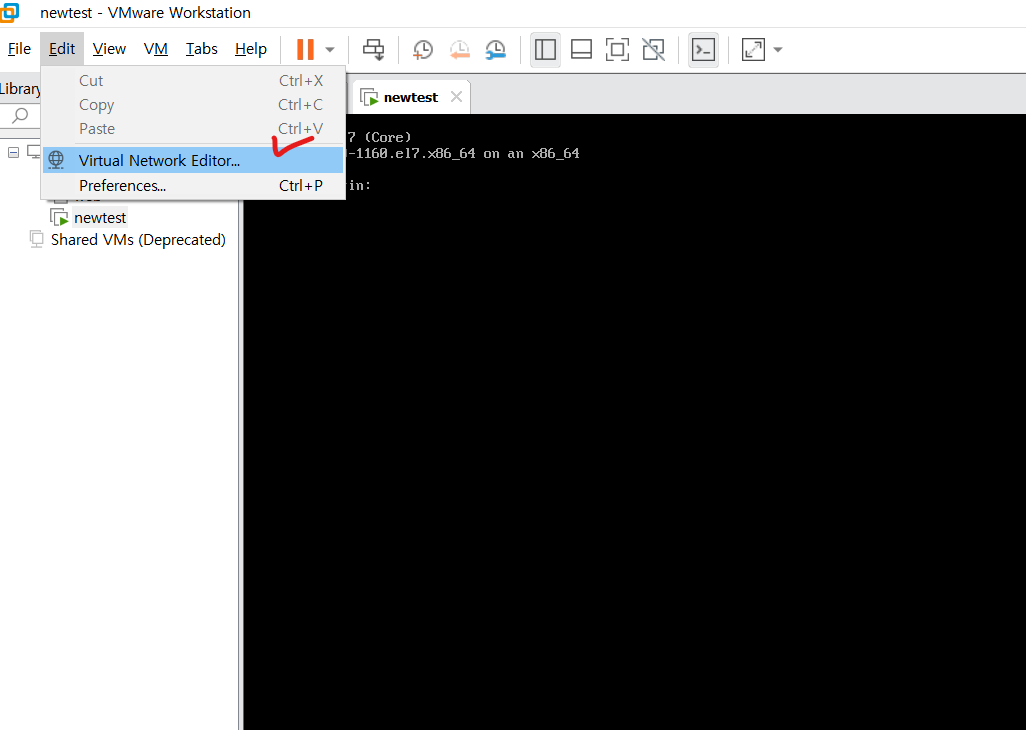
Task: Select Shared VMs (Deprecated) in the library
Action: point(138,240)
